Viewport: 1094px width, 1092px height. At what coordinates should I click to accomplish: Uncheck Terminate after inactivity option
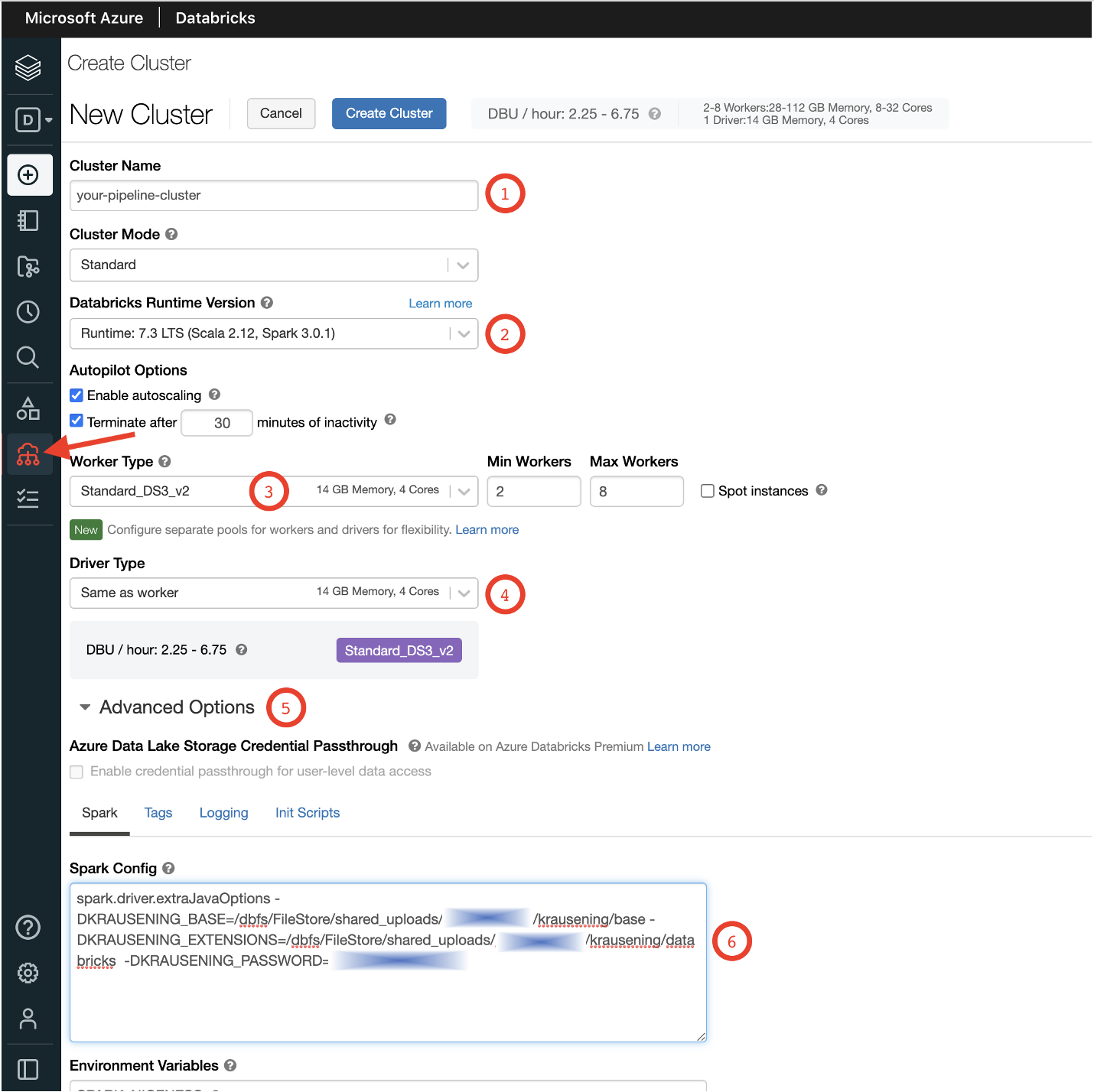(77, 421)
